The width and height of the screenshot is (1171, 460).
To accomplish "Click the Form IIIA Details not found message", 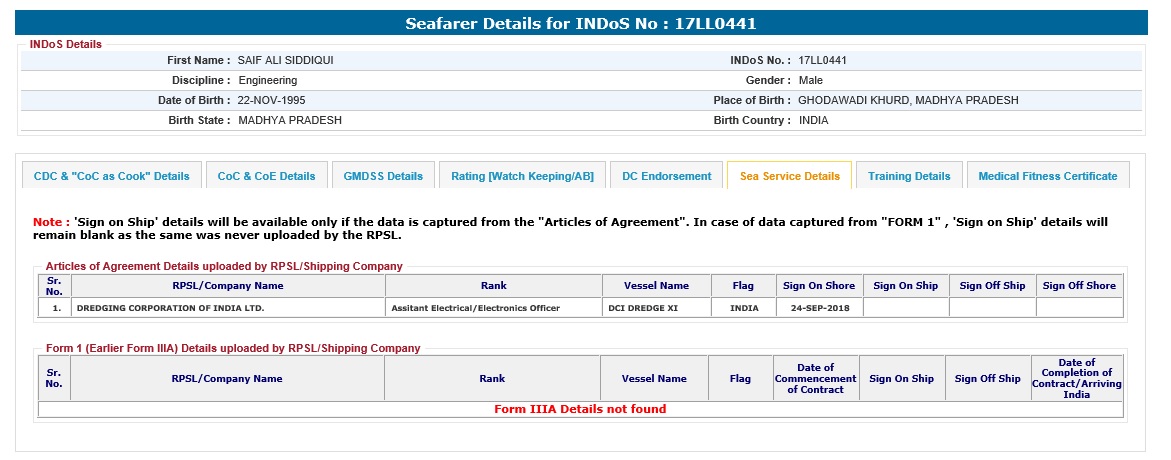I will coord(580,409).
